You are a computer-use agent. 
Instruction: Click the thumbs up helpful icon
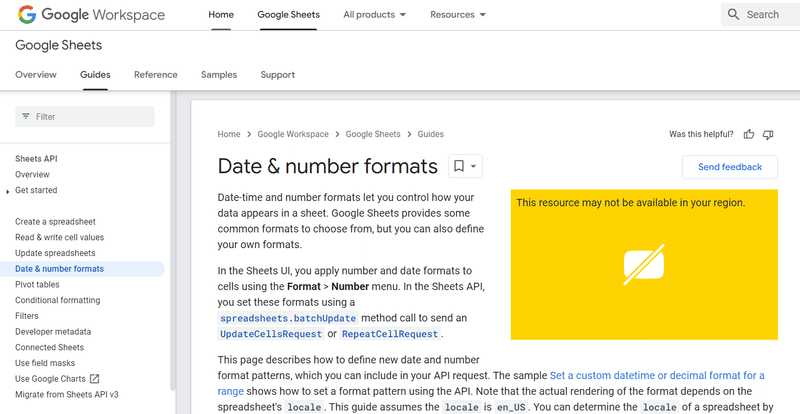click(x=749, y=134)
